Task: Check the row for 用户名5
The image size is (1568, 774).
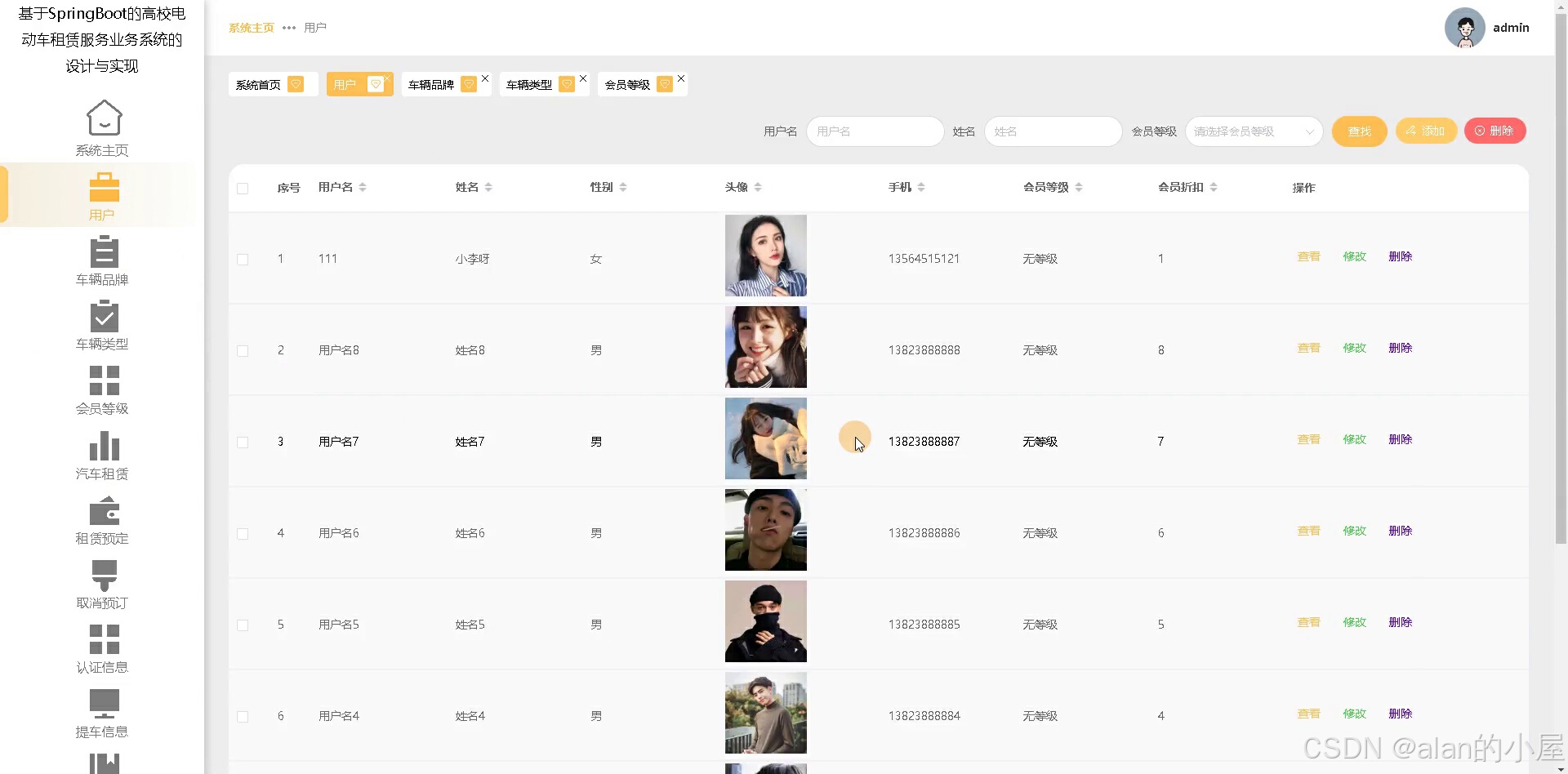Action: (x=243, y=625)
